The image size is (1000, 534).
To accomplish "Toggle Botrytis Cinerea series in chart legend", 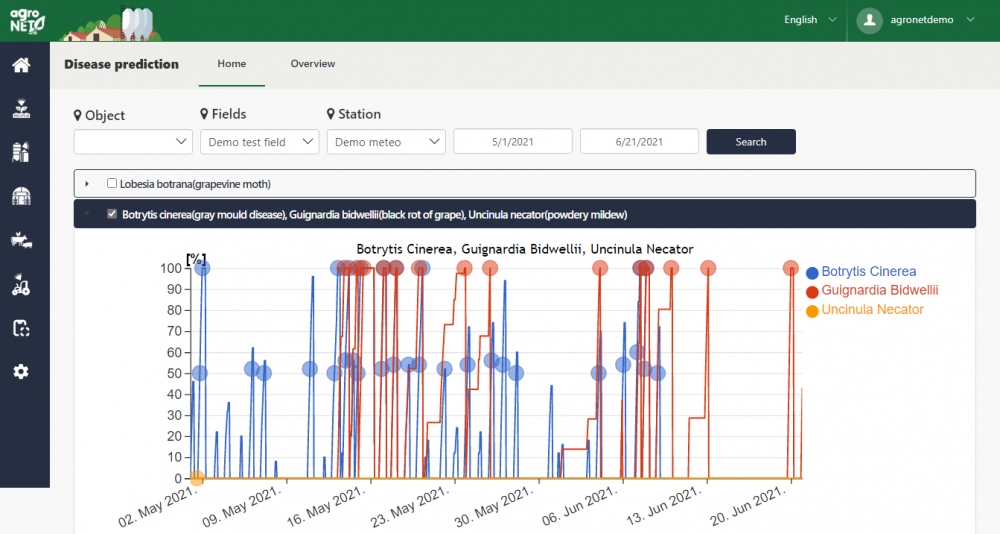I will tap(868, 272).
